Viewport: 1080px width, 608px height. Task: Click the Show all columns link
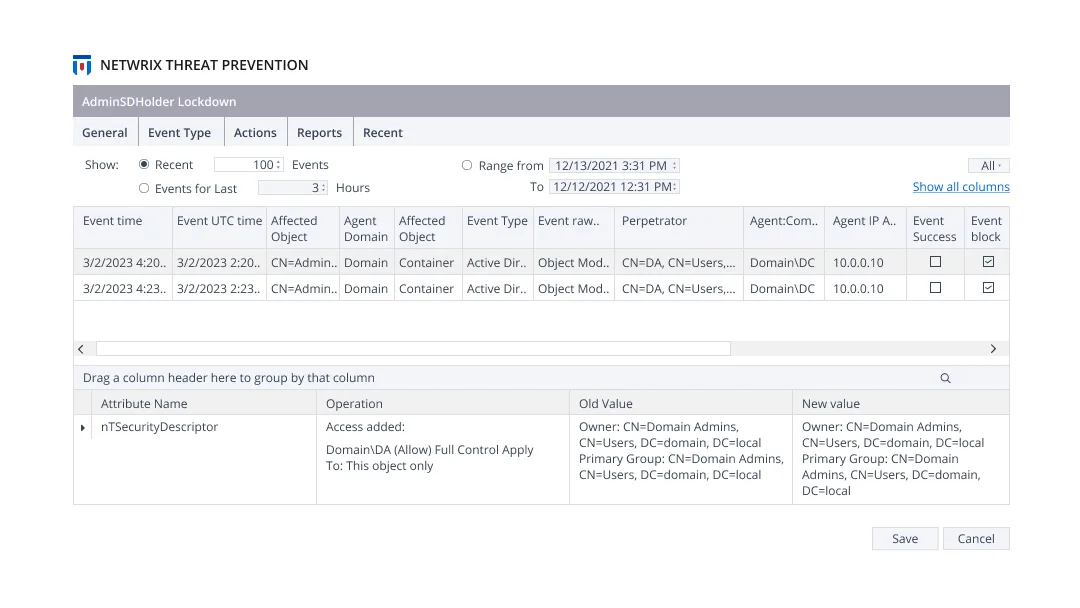(x=961, y=187)
